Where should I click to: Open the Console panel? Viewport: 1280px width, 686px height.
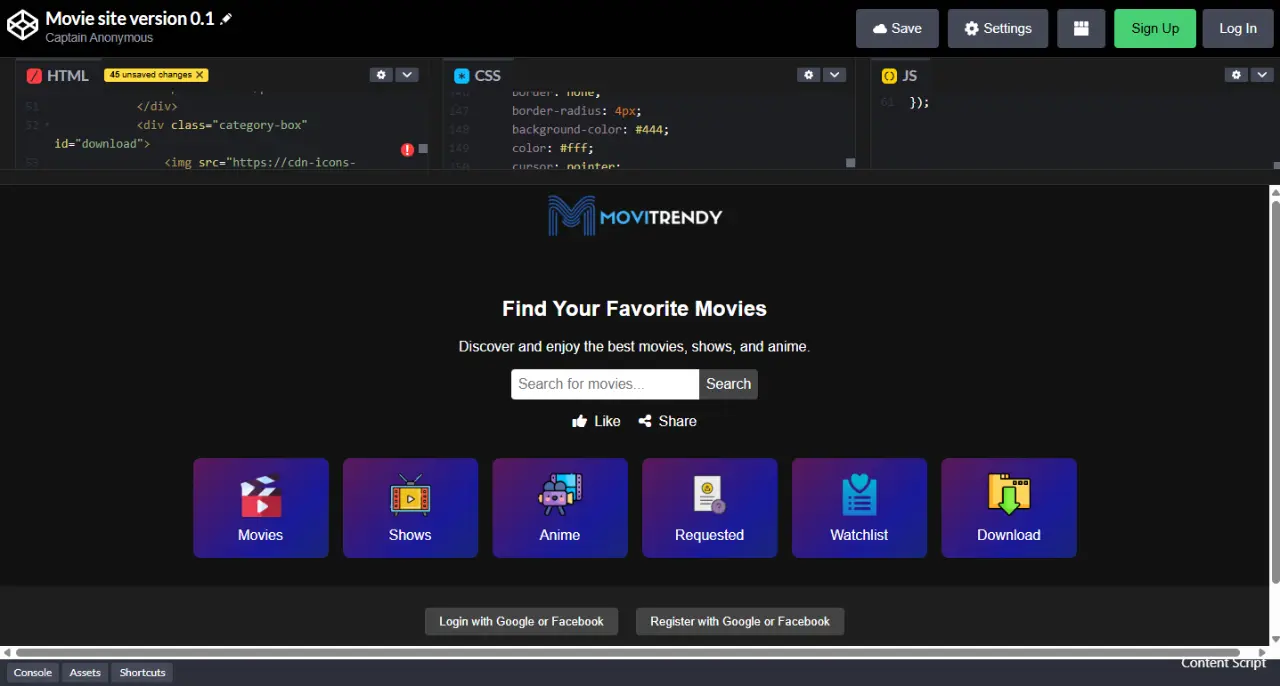33,673
